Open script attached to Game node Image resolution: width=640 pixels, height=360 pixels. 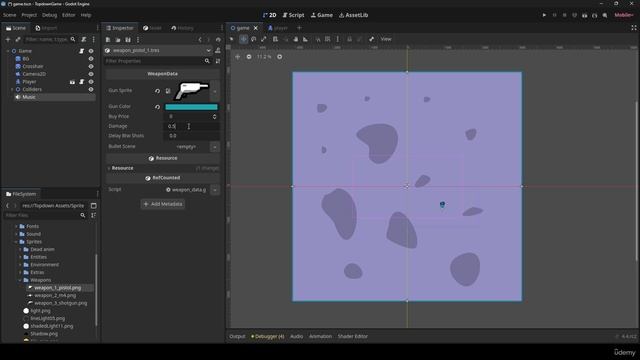(82, 51)
